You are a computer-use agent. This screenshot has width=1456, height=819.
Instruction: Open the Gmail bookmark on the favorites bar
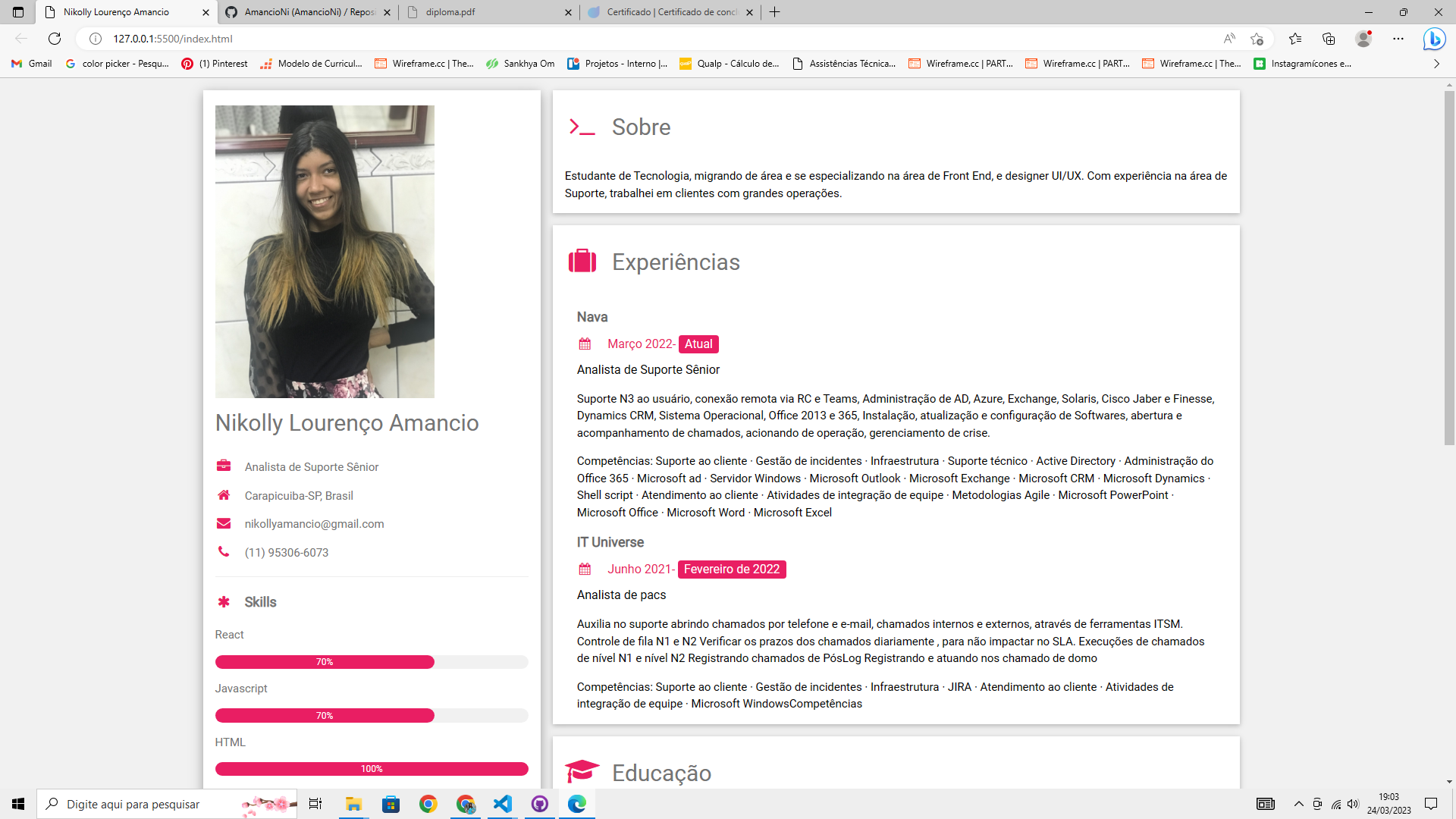tap(30, 64)
